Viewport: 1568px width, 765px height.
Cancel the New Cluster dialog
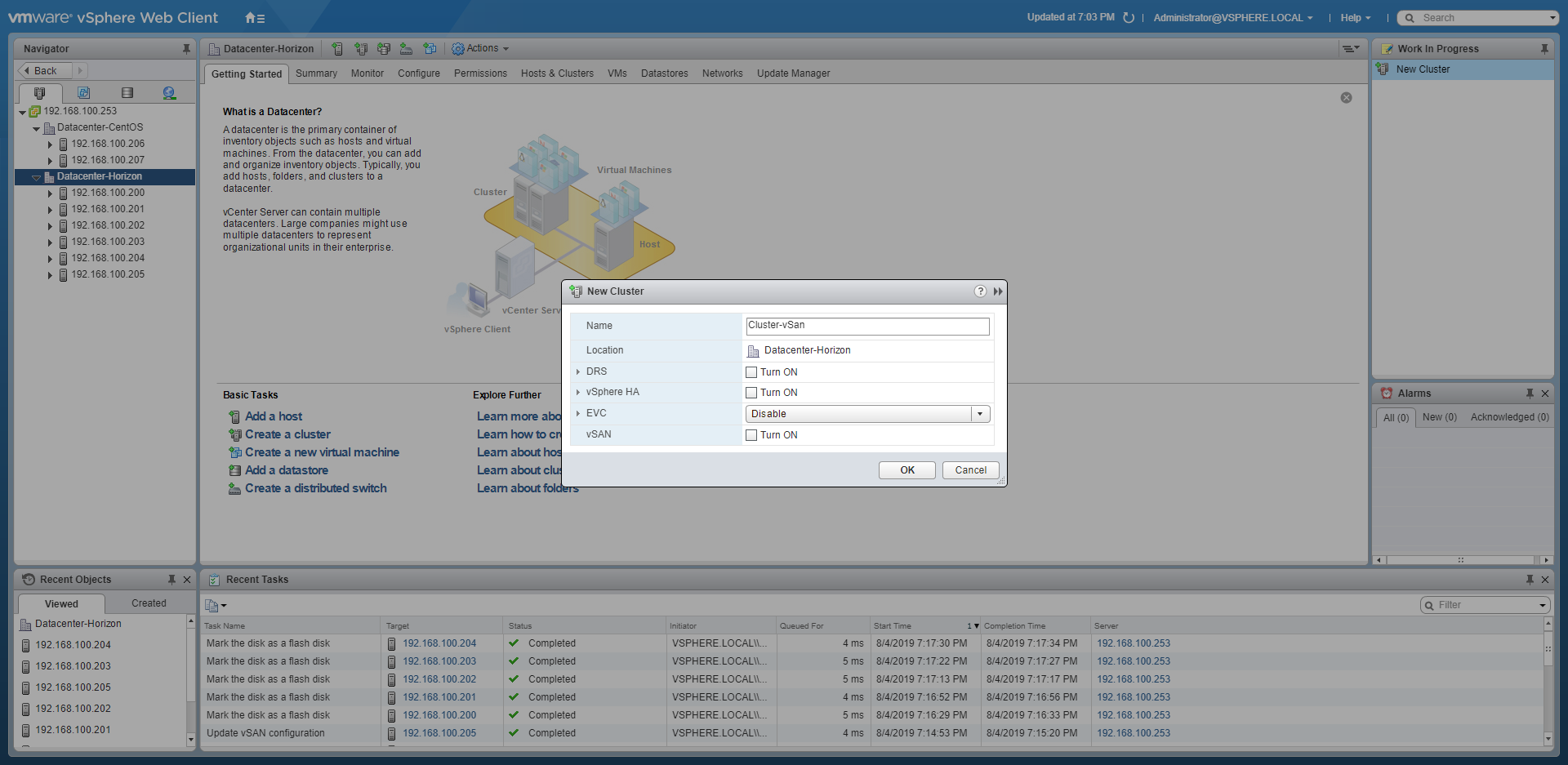coord(970,470)
